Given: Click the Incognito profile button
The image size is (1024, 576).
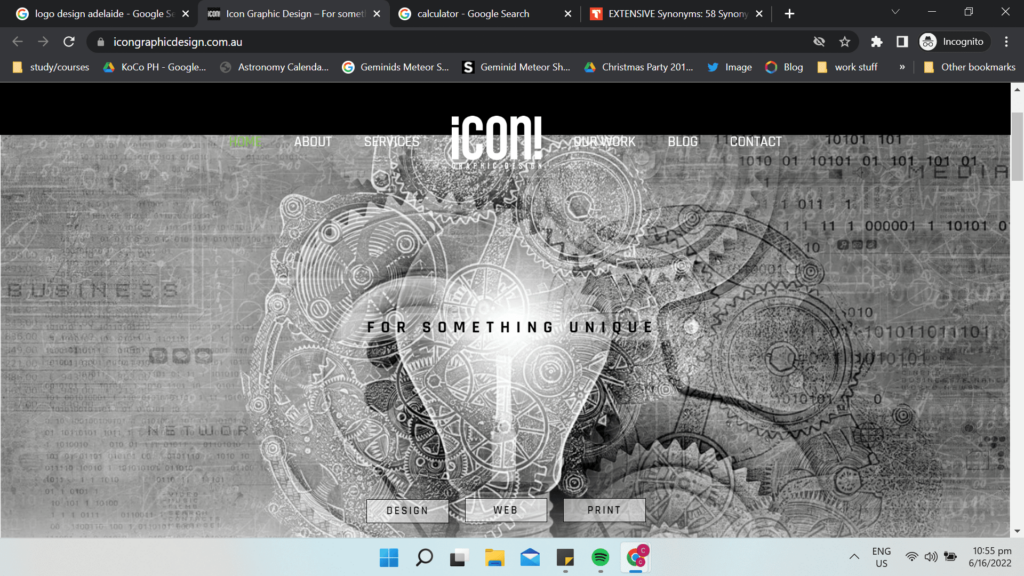Looking at the screenshot, I should coord(952,42).
